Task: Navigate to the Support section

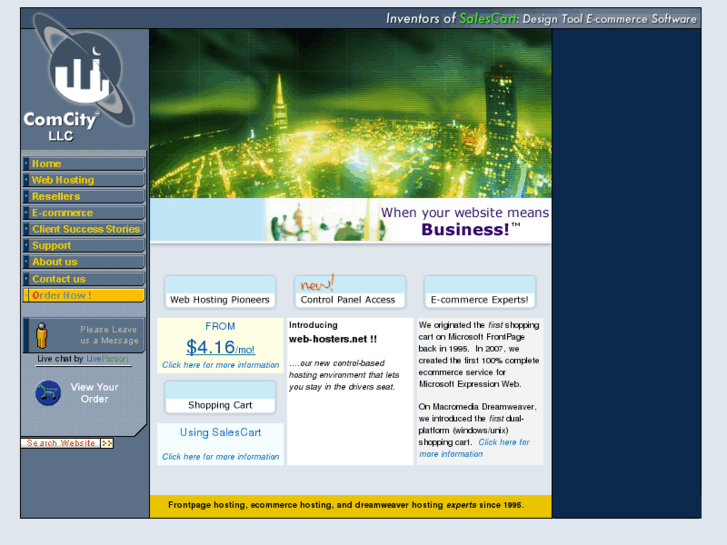Action: point(83,245)
